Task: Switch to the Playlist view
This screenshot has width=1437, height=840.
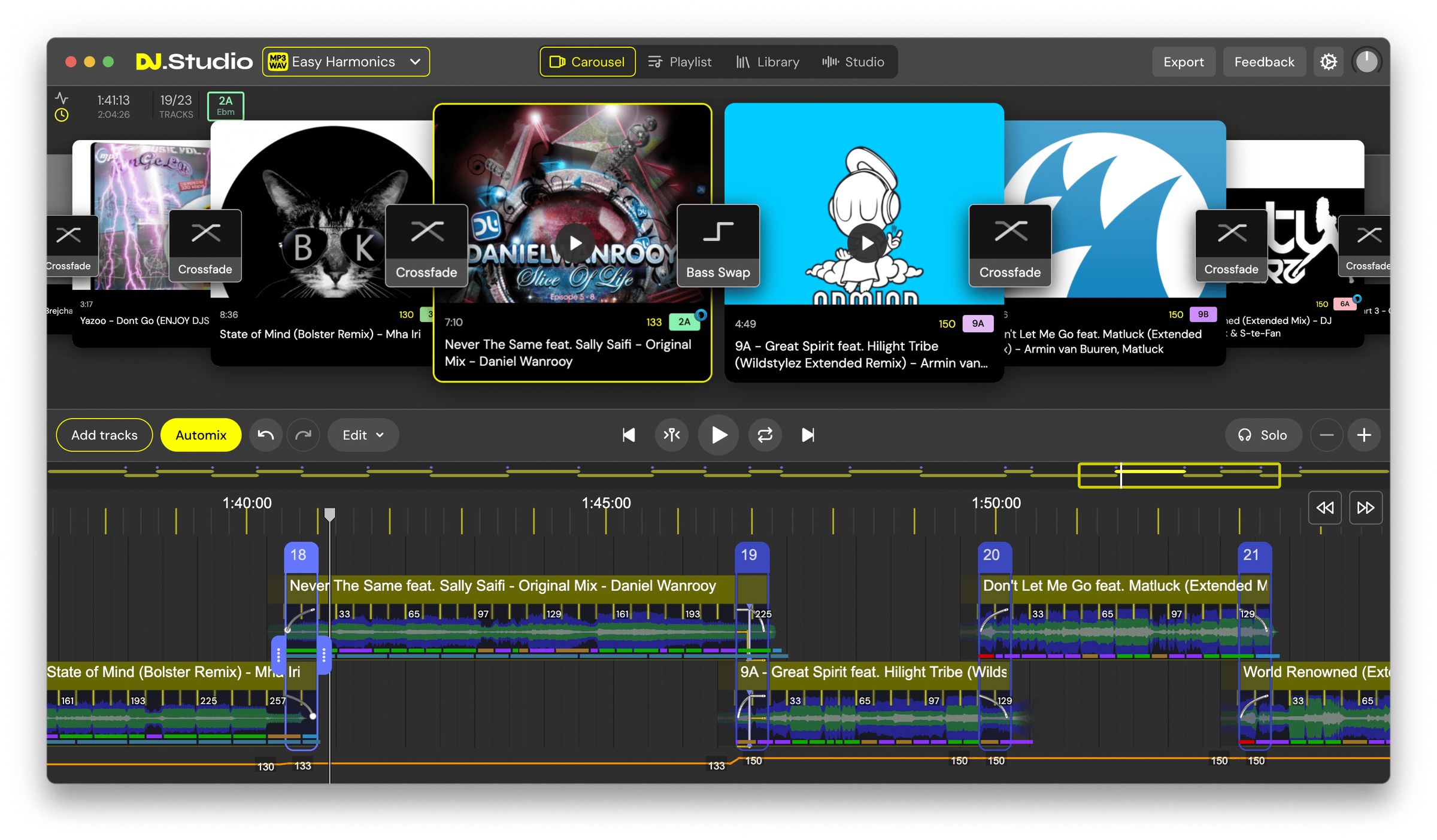Action: 681,61
